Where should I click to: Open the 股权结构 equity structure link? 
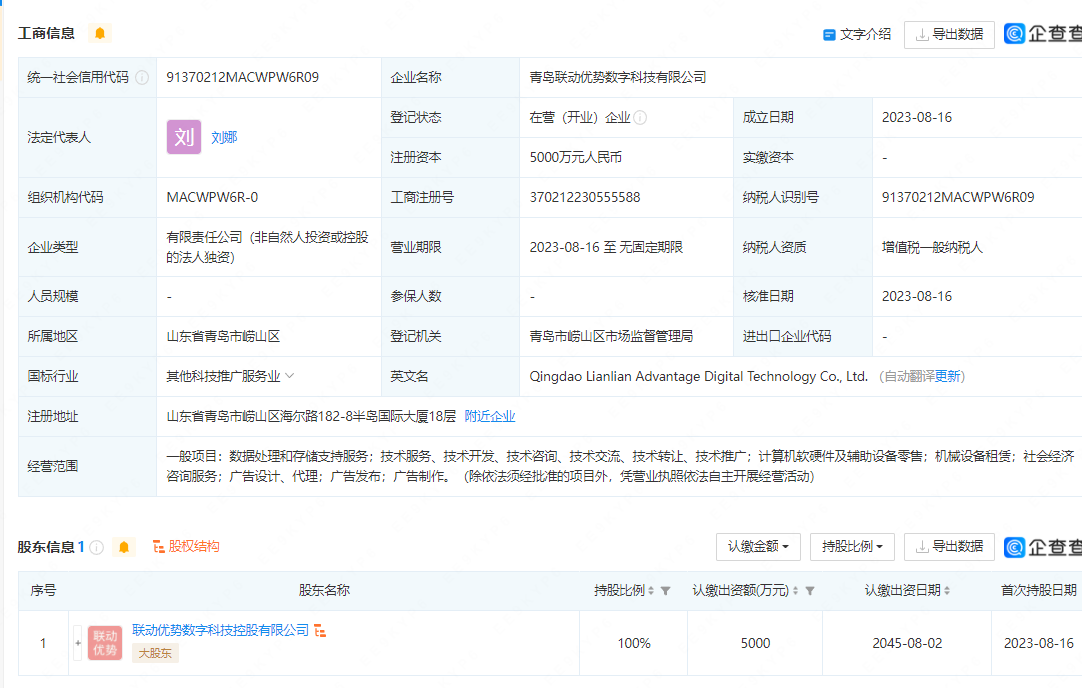pyautogui.click(x=186, y=547)
